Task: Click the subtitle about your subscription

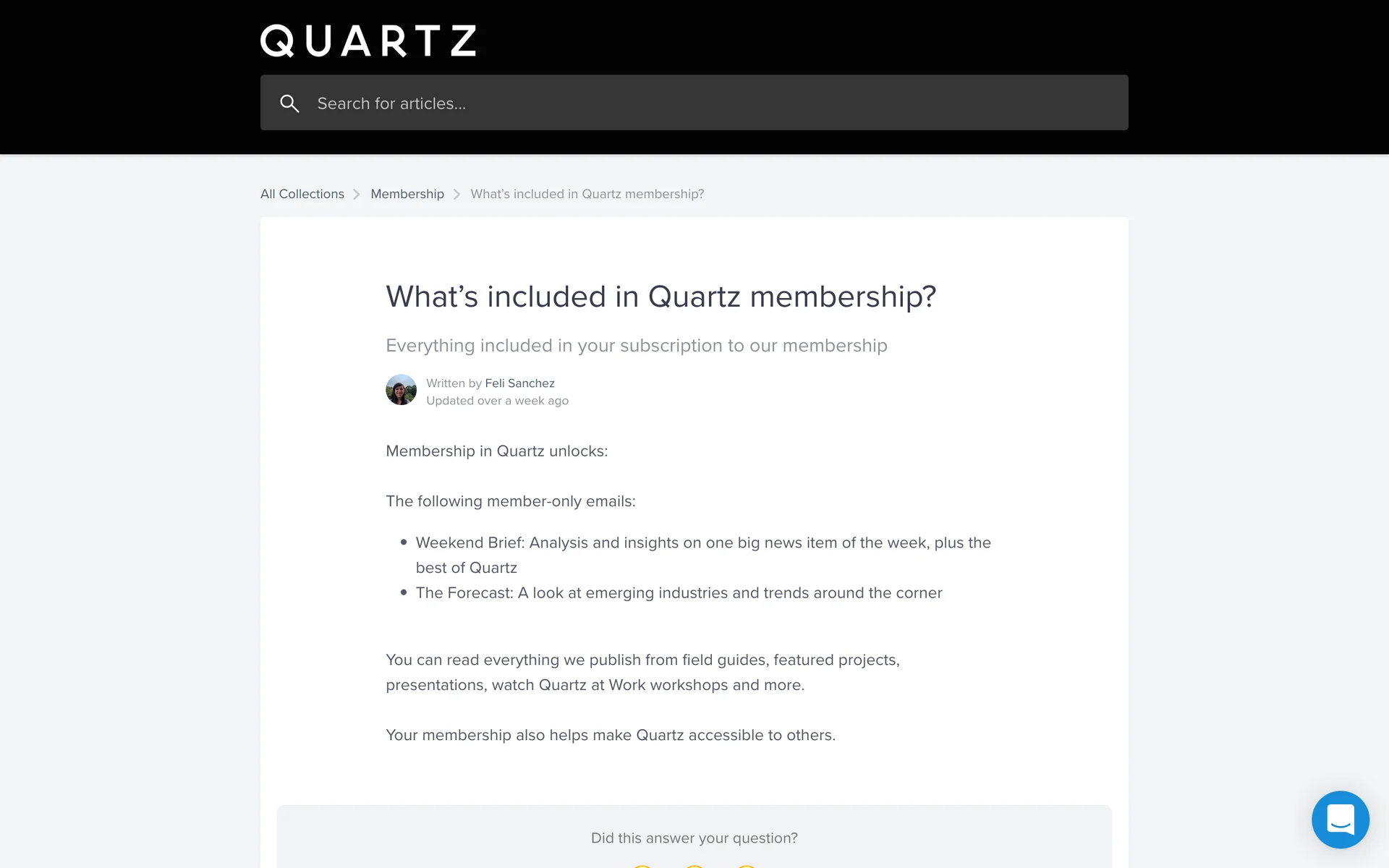Action: 636,346
